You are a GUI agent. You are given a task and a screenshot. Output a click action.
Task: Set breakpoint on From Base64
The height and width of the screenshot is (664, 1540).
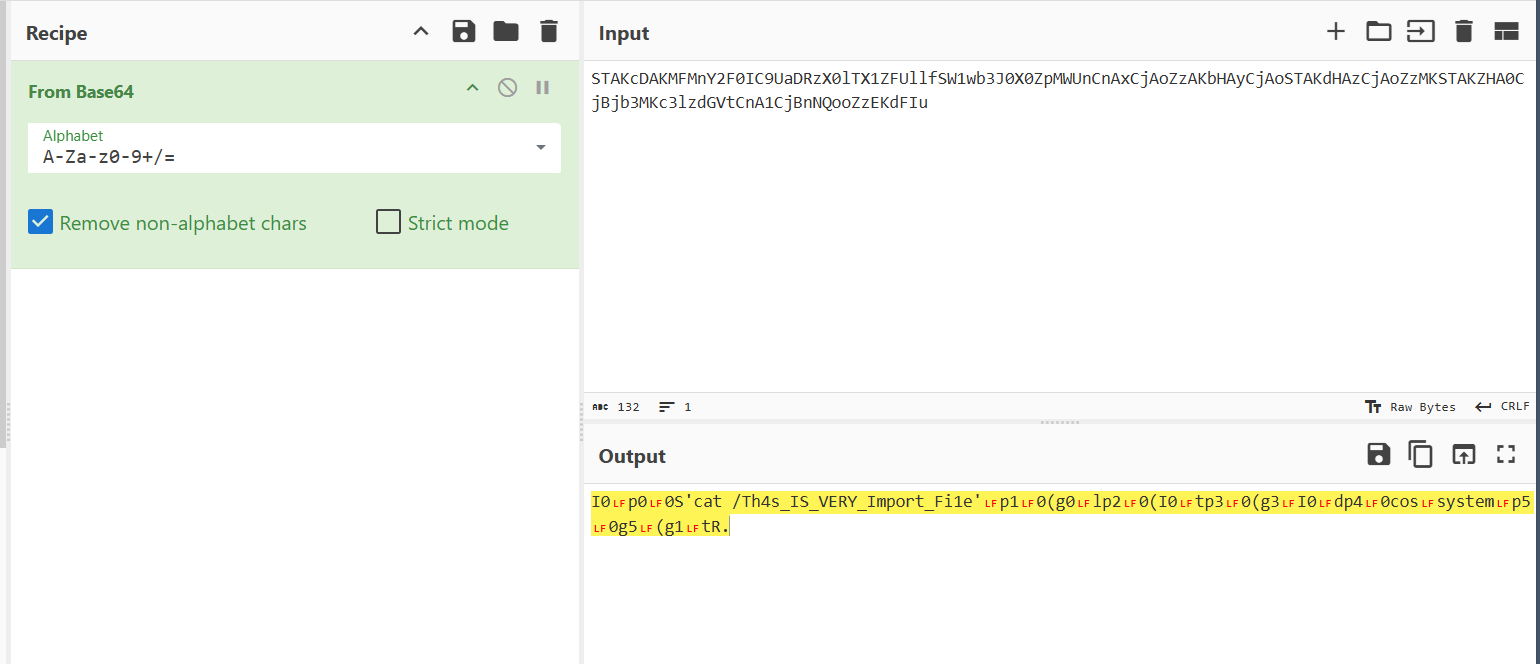pos(543,88)
